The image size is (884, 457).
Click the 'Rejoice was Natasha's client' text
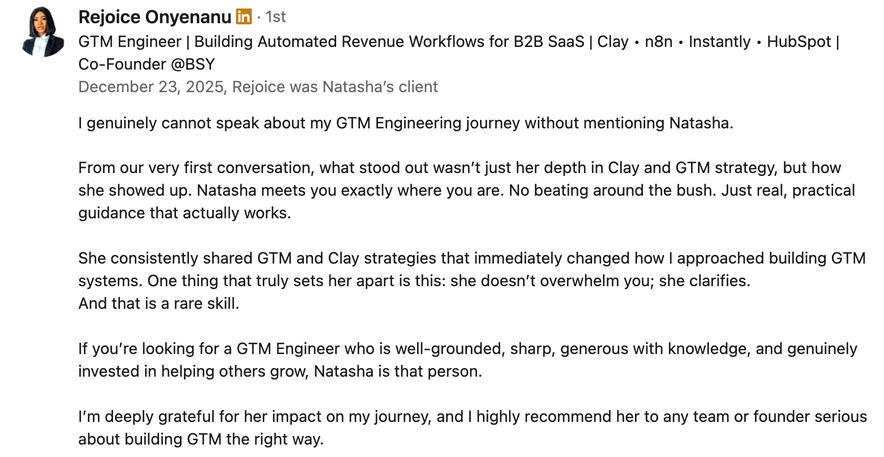pyautogui.click(x=335, y=86)
